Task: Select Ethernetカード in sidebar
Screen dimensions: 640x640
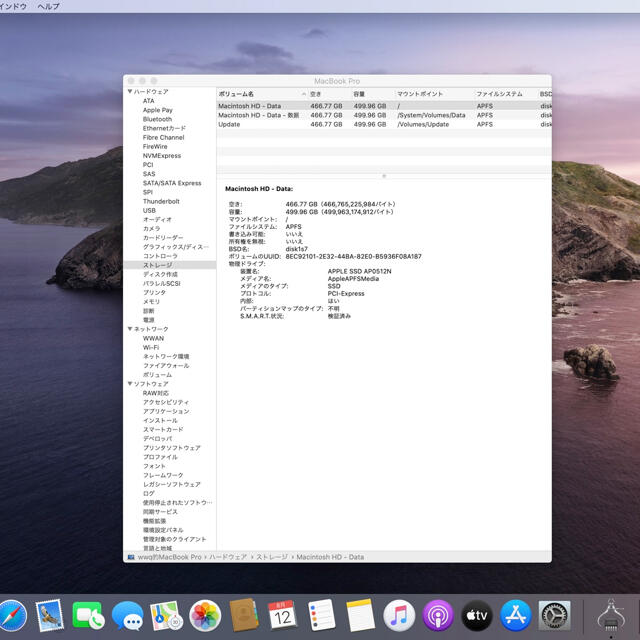Action: [164, 128]
